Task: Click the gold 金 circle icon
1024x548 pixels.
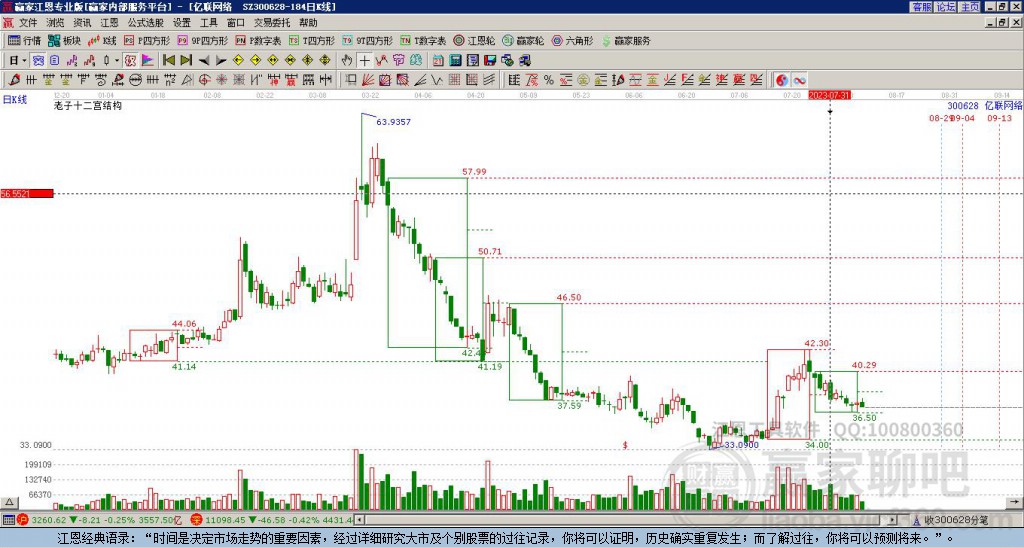Action: (583, 80)
